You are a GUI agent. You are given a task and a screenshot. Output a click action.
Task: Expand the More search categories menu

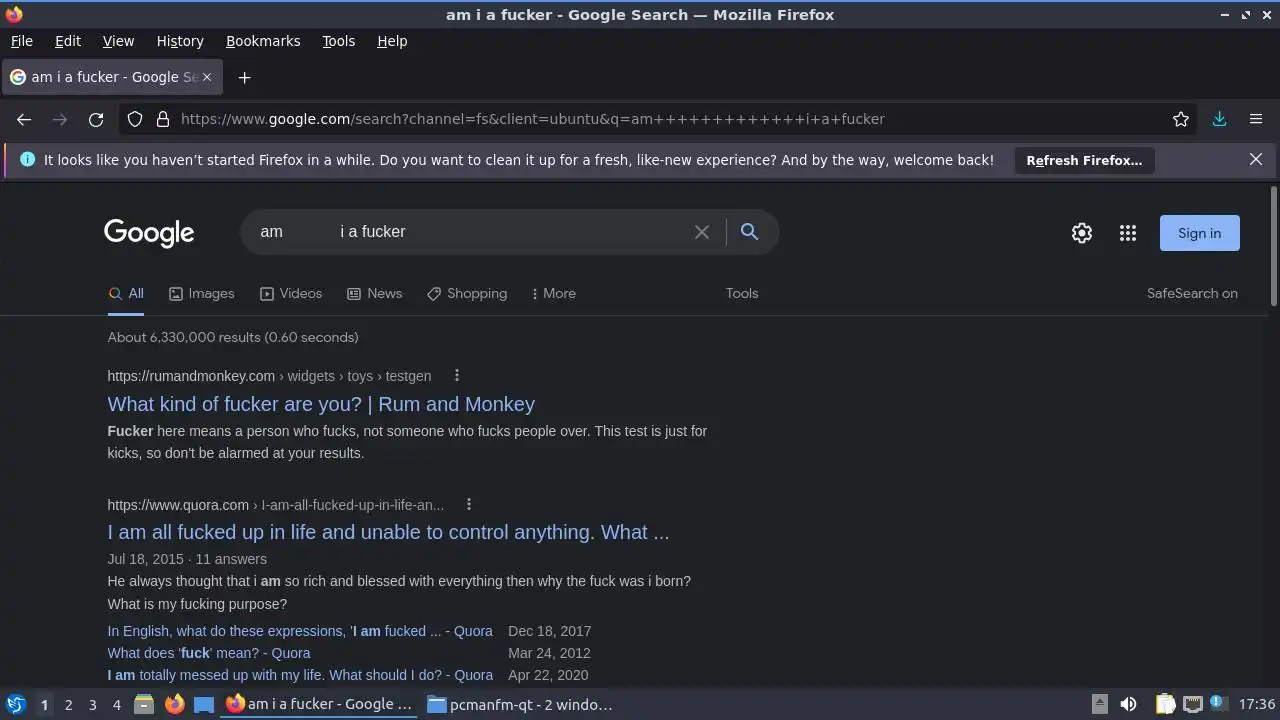click(553, 293)
